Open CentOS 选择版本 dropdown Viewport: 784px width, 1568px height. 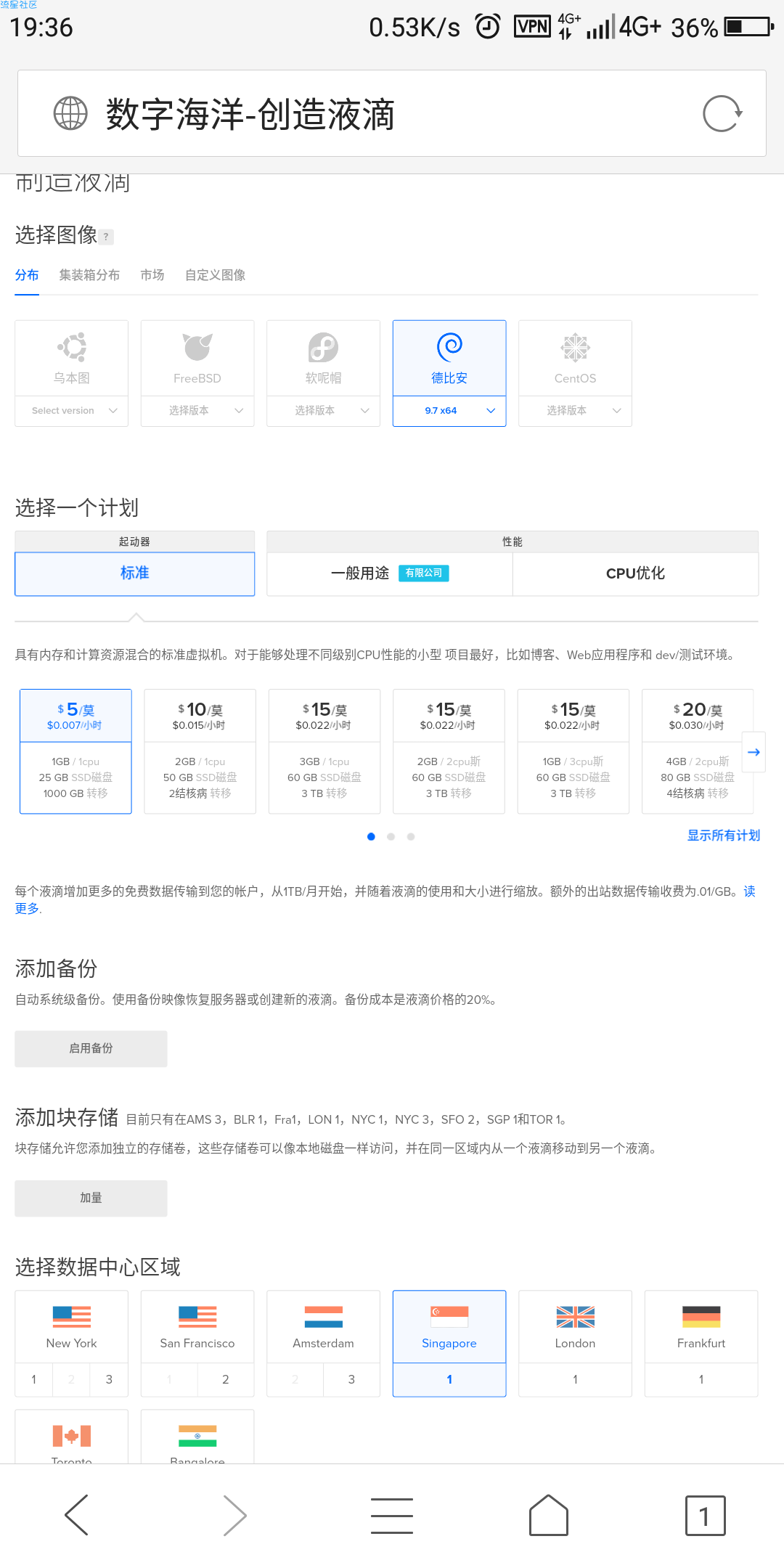[x=575, y=411]
